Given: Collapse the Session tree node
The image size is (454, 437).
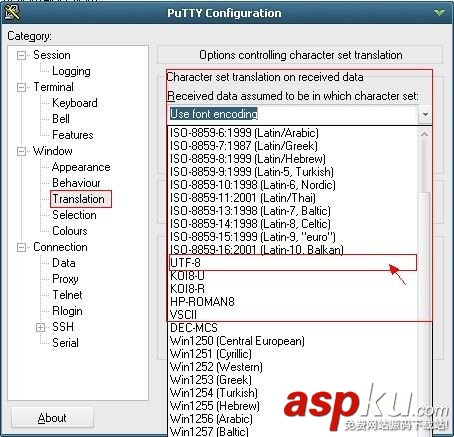Looking at the screenshot, I should [x=21, y=55].
